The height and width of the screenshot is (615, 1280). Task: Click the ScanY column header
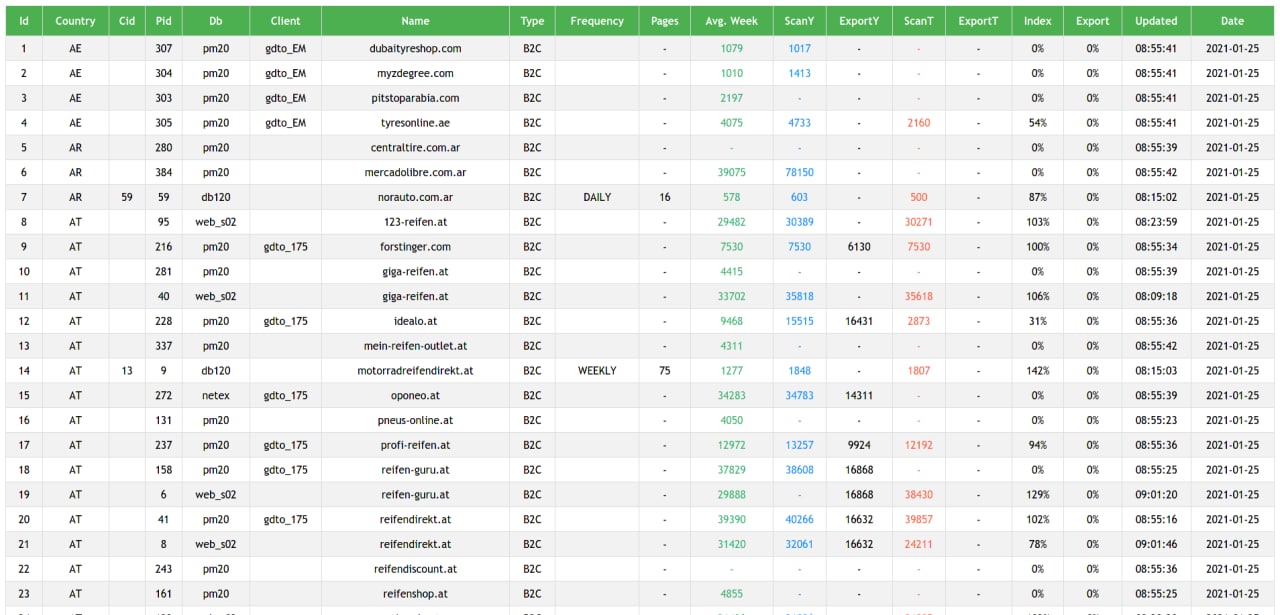[799, 21]
